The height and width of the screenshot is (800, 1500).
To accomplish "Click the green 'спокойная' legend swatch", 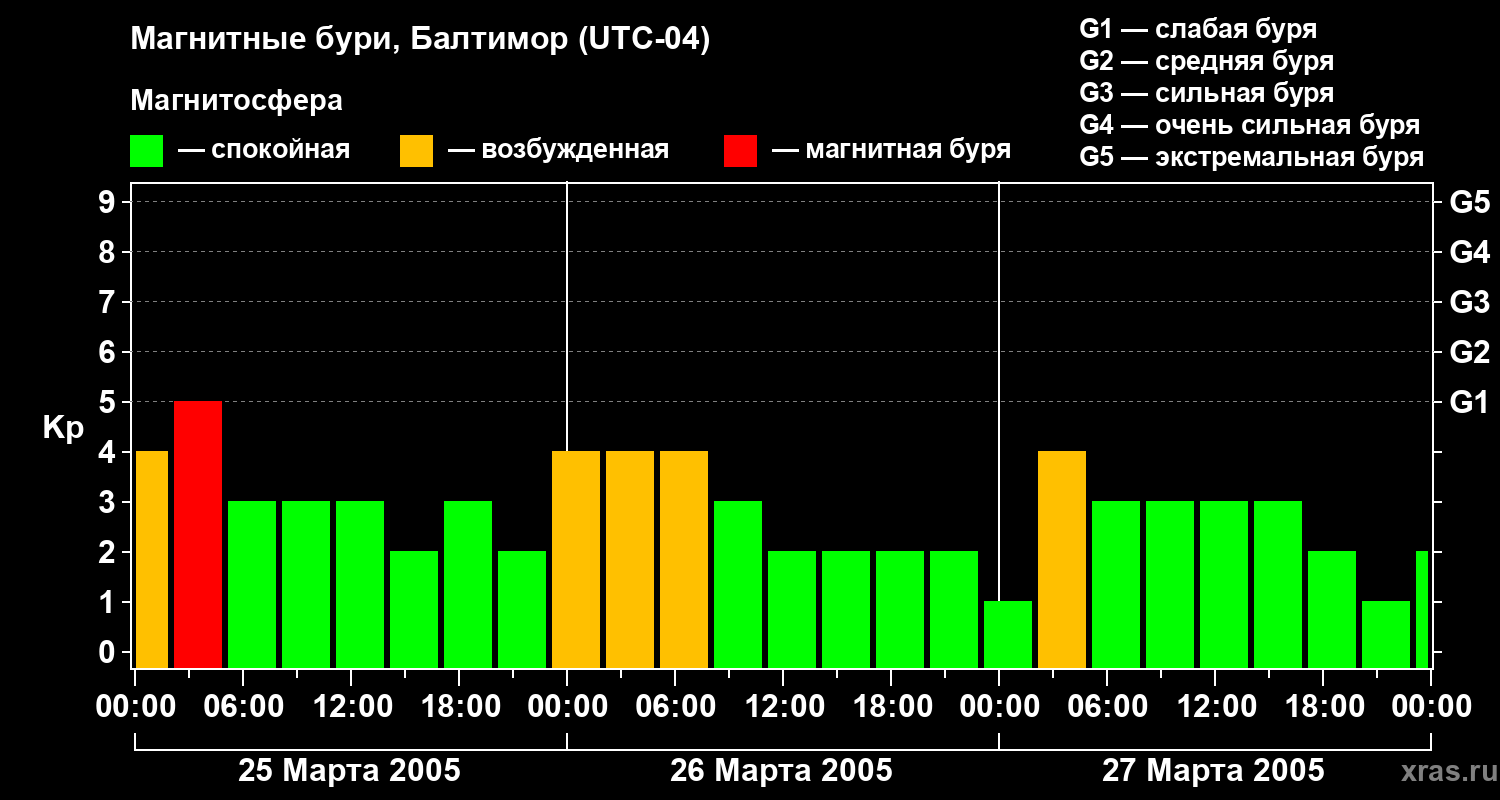I will click(146, 151).
